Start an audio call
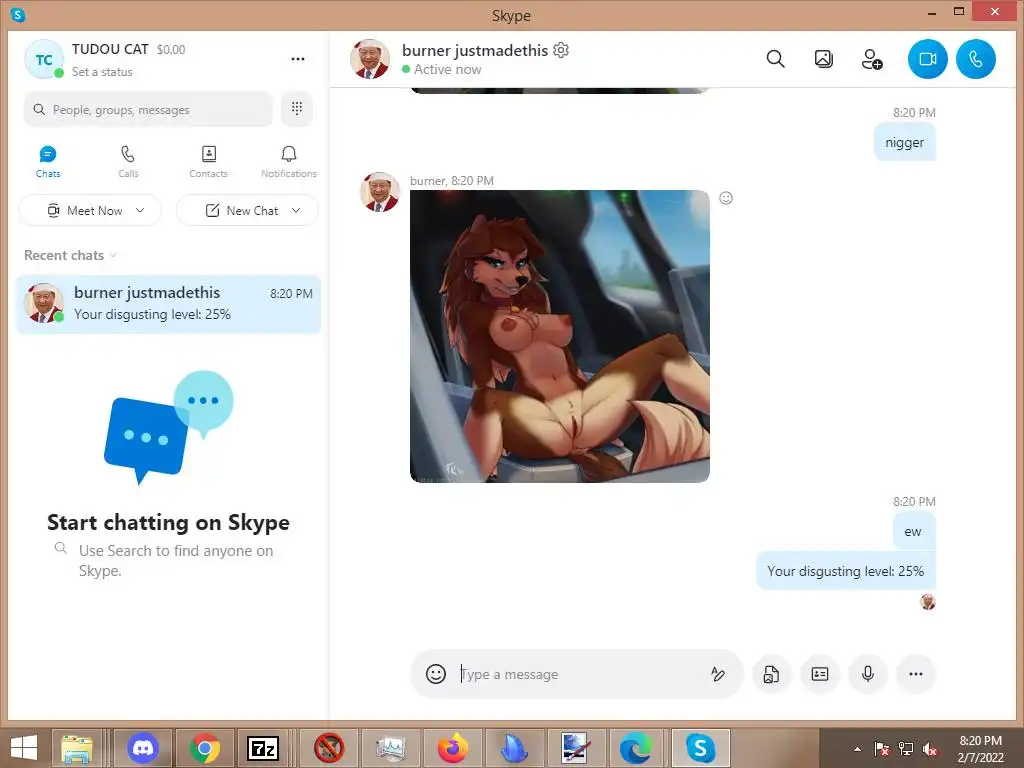This screenshot has height=768, width=1024. pos(976,59)
